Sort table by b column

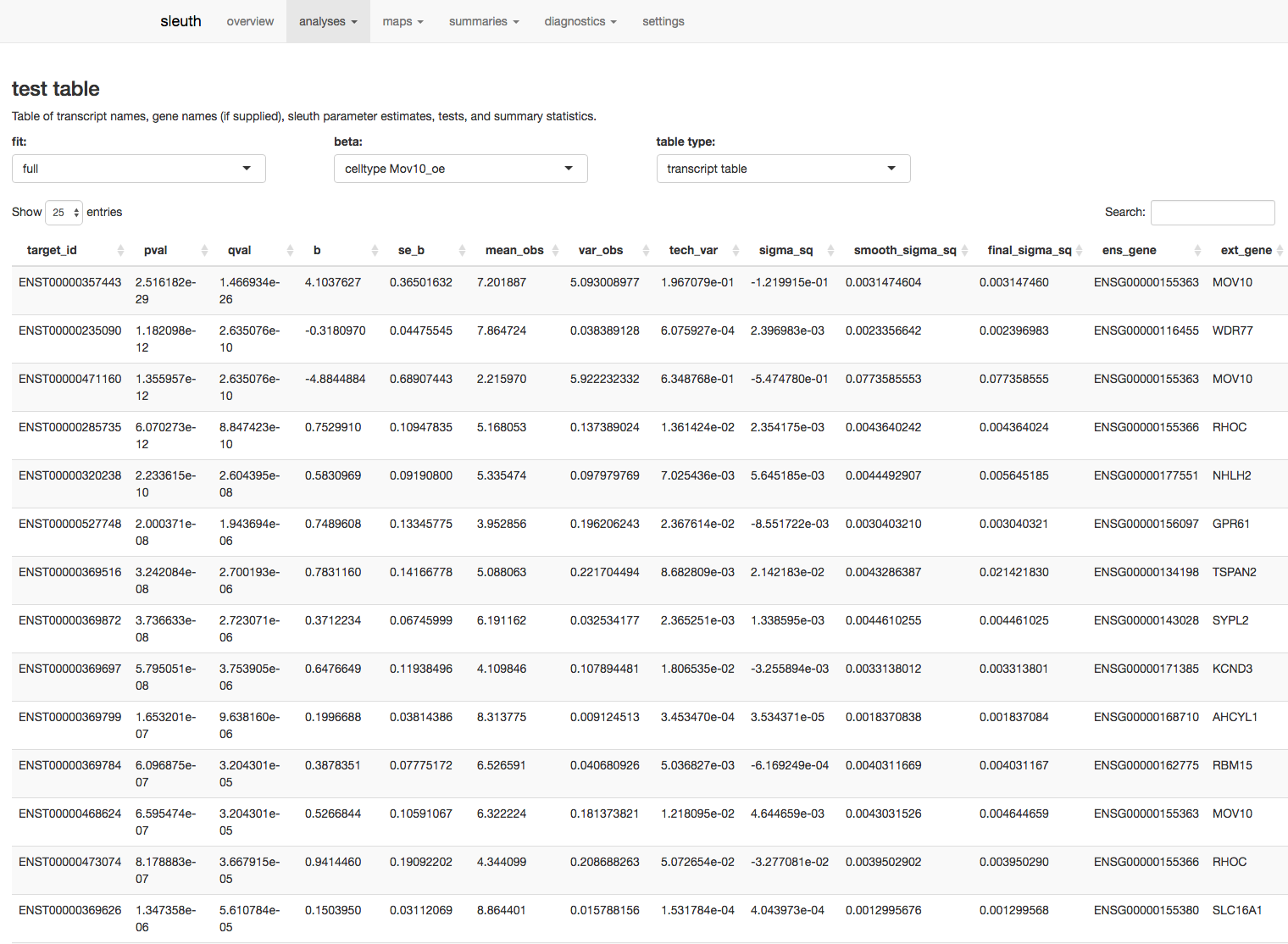[341, 250]
